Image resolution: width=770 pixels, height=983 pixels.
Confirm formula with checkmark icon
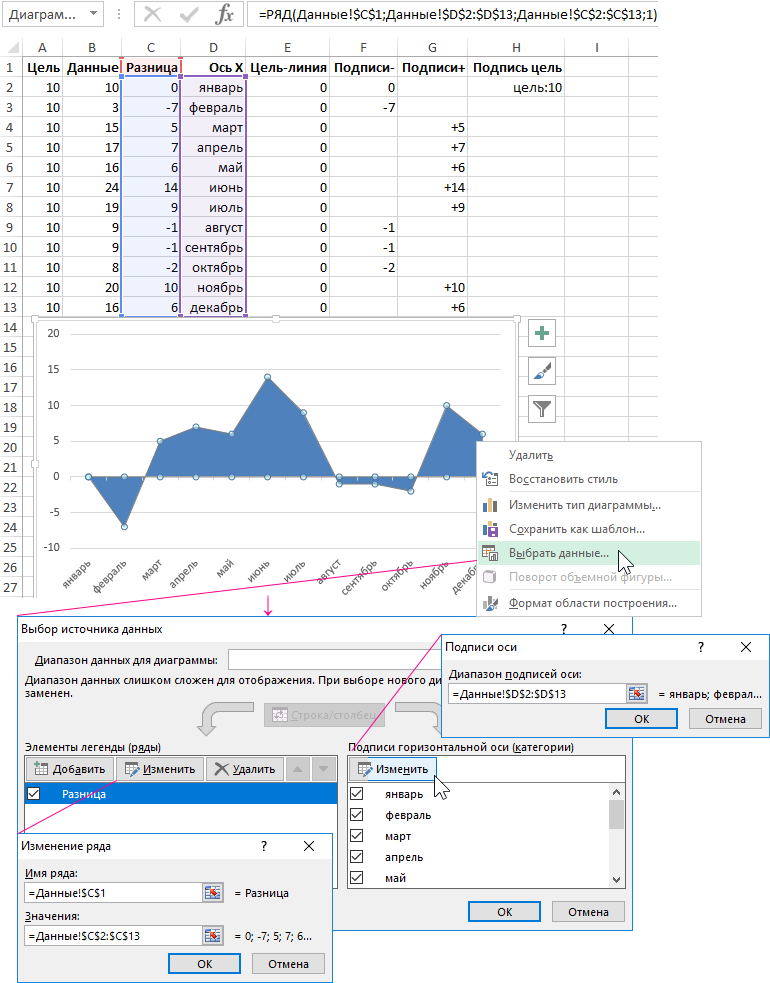(x=188, y=15)
